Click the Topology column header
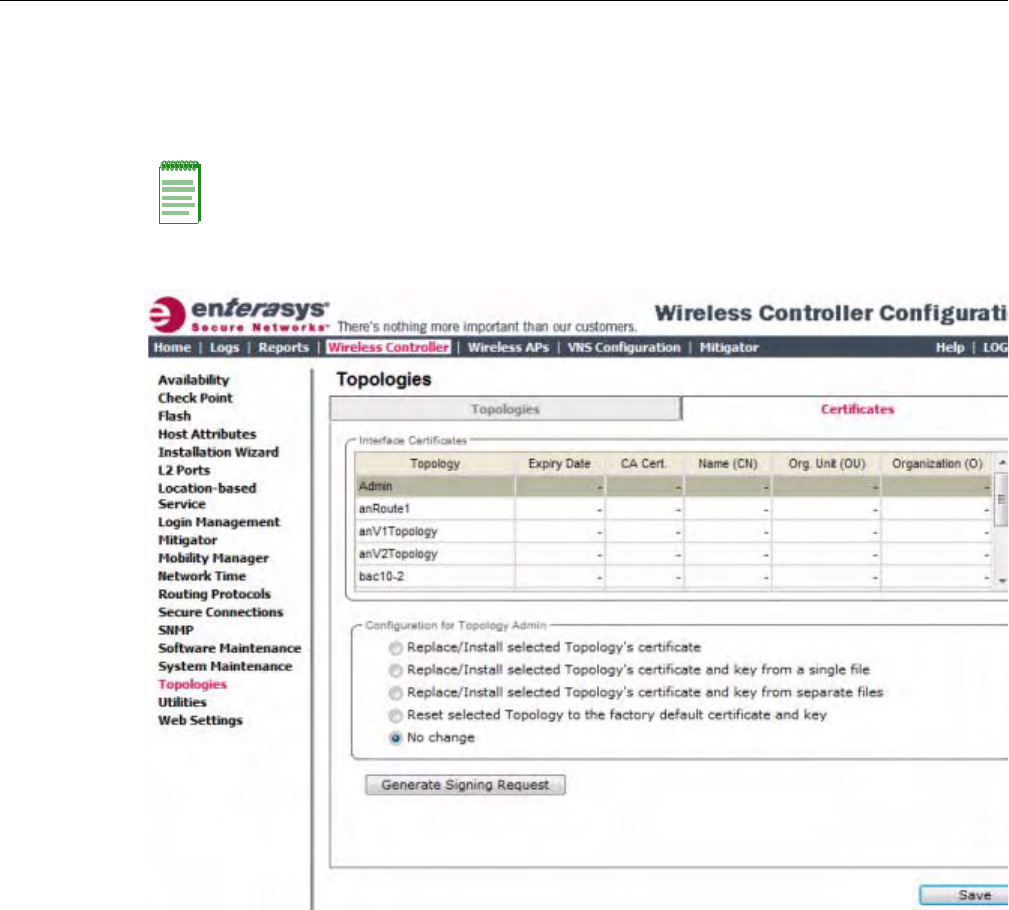Viewport: 1009px width, 910px height. (x=435, y=463)
